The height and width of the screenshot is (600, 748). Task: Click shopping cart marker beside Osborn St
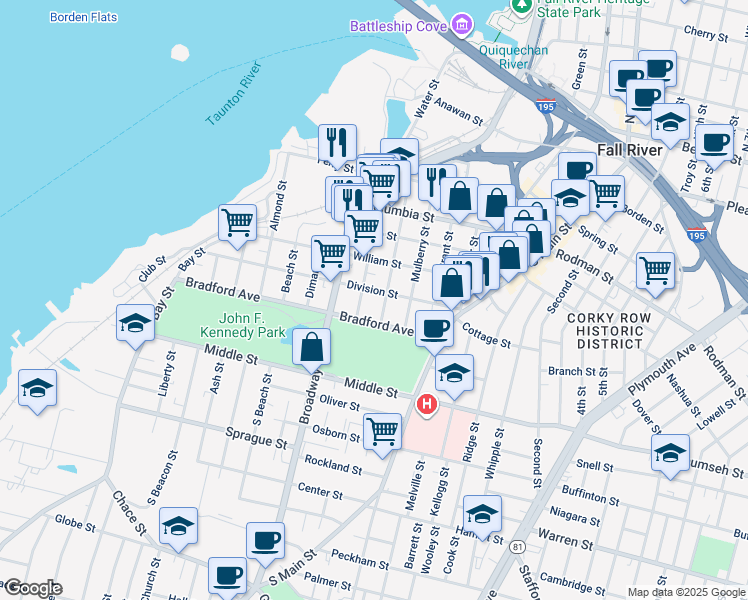pyautogui.click(x=382, y=432)
